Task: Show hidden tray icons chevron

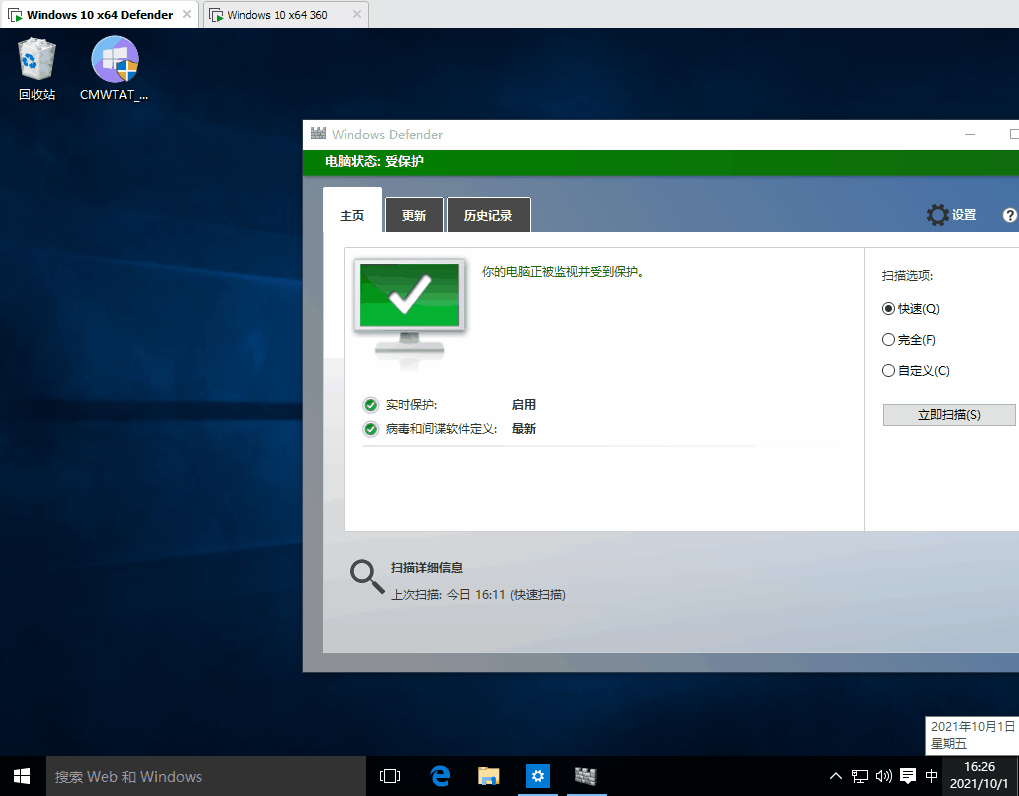Action: click(836, 776)
